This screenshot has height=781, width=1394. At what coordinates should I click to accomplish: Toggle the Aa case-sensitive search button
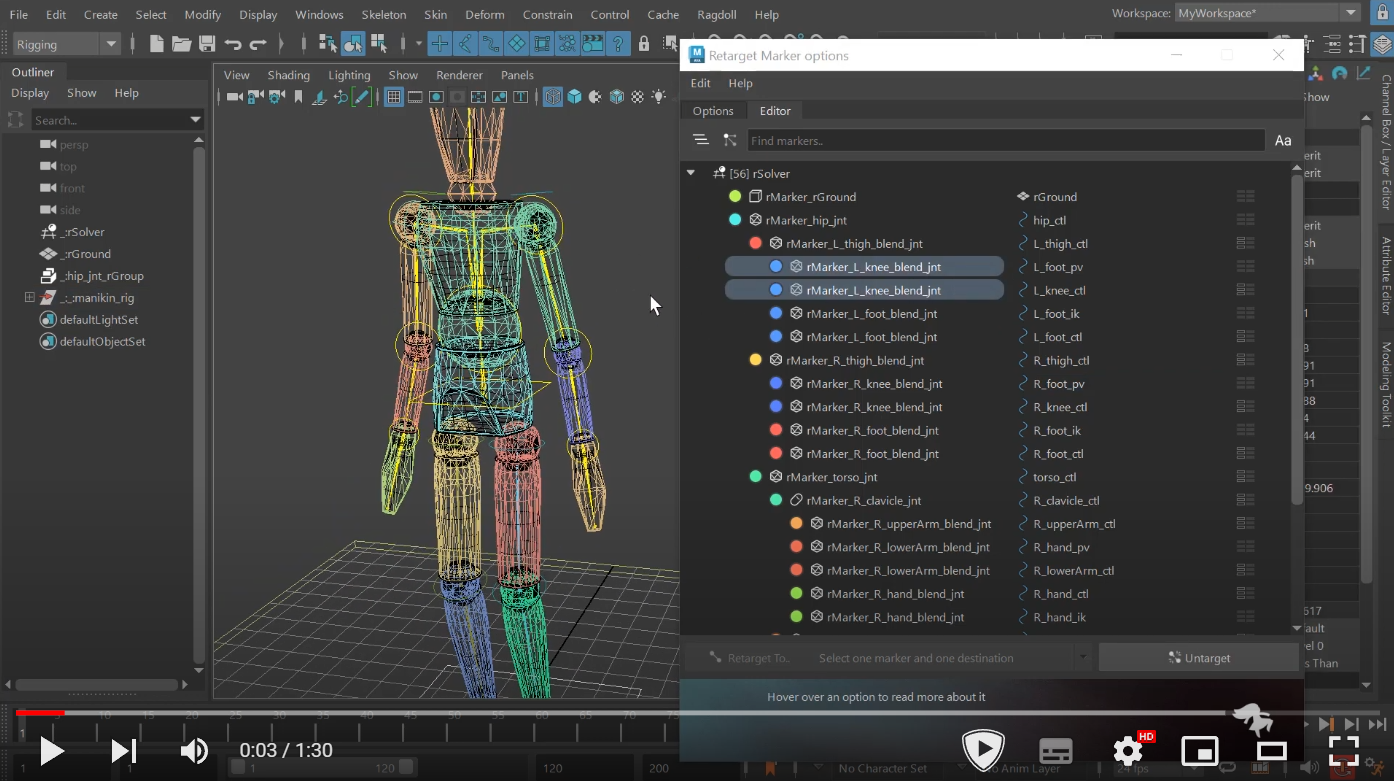pos(1283,141)
